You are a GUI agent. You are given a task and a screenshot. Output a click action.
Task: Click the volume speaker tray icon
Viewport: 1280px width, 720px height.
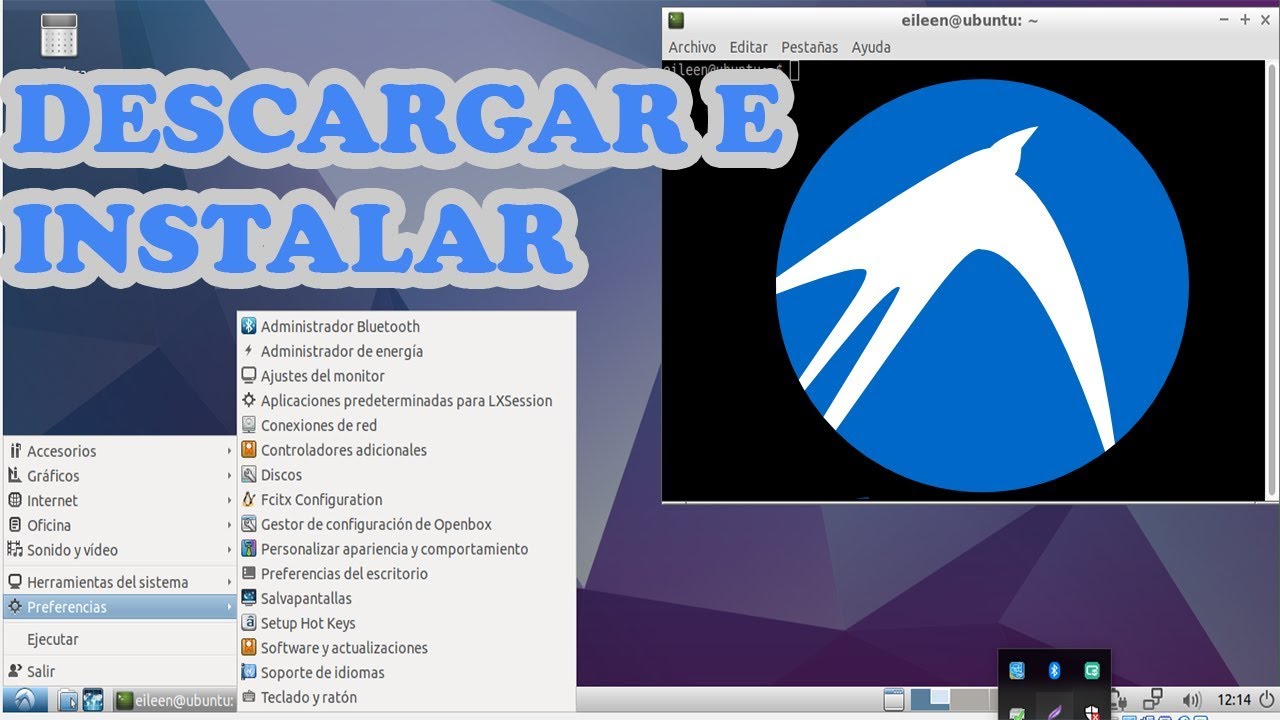1190,700
